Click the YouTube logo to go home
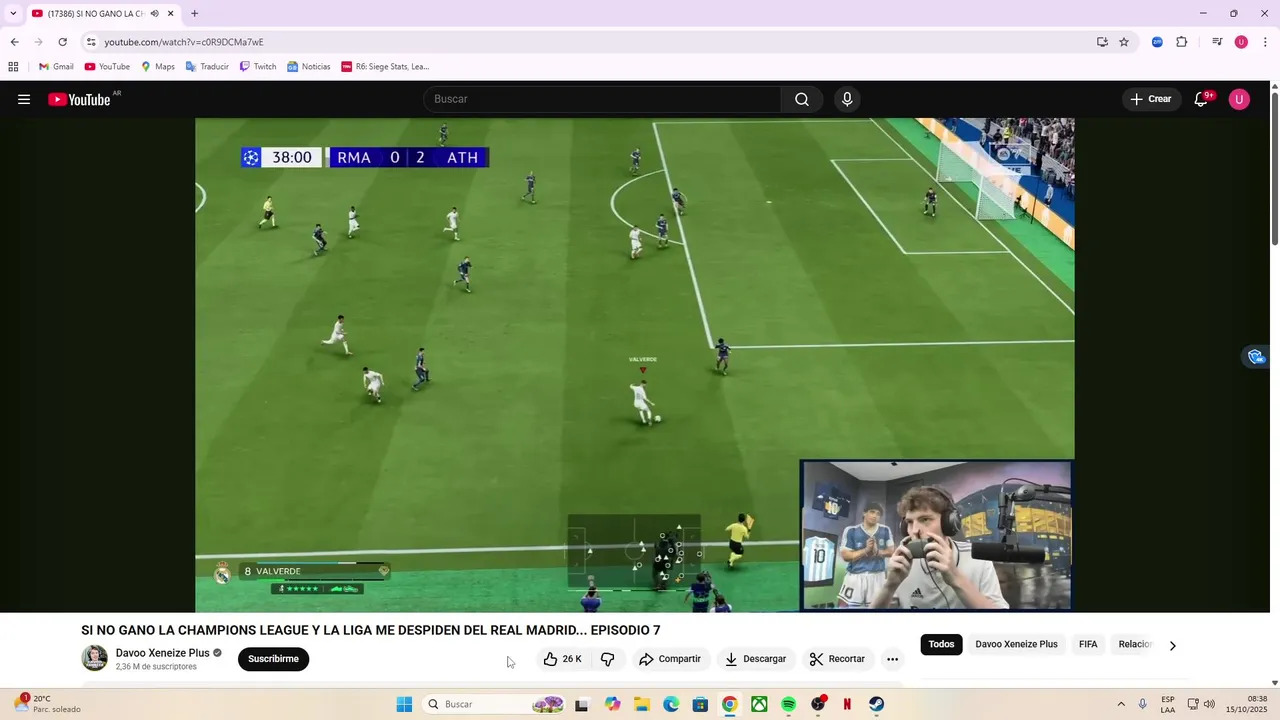 [79, 99]
